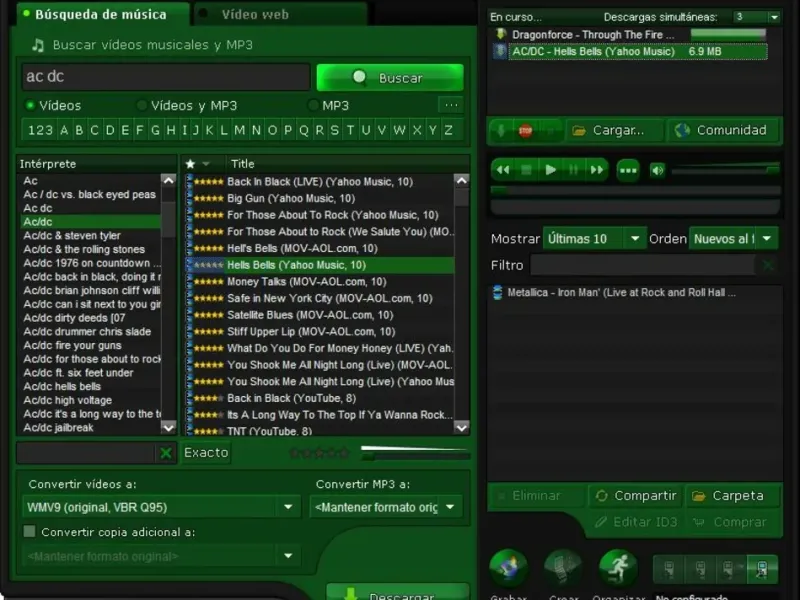The width and height of the screenshot is (800, 600).
Task: Open the small arrow beside the star column
Action: pos(206,164)
